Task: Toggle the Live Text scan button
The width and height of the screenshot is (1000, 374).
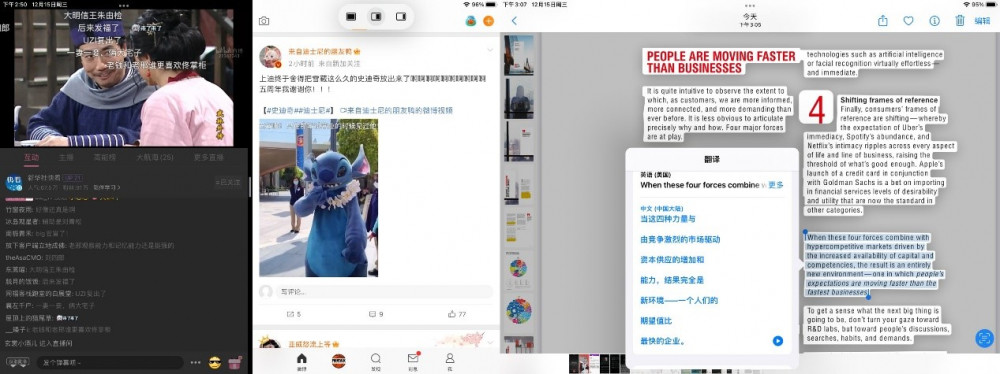Action: coord(984,338)
